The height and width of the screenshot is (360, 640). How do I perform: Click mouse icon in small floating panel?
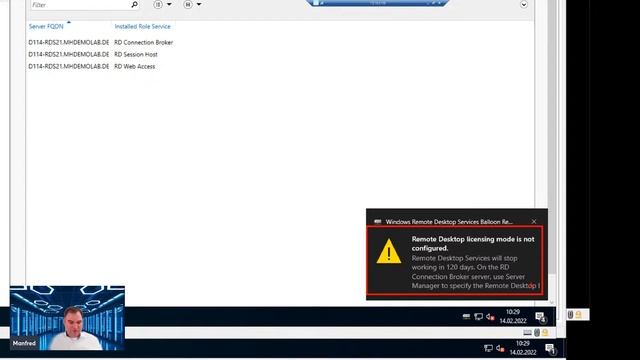(x=571, y=314)
